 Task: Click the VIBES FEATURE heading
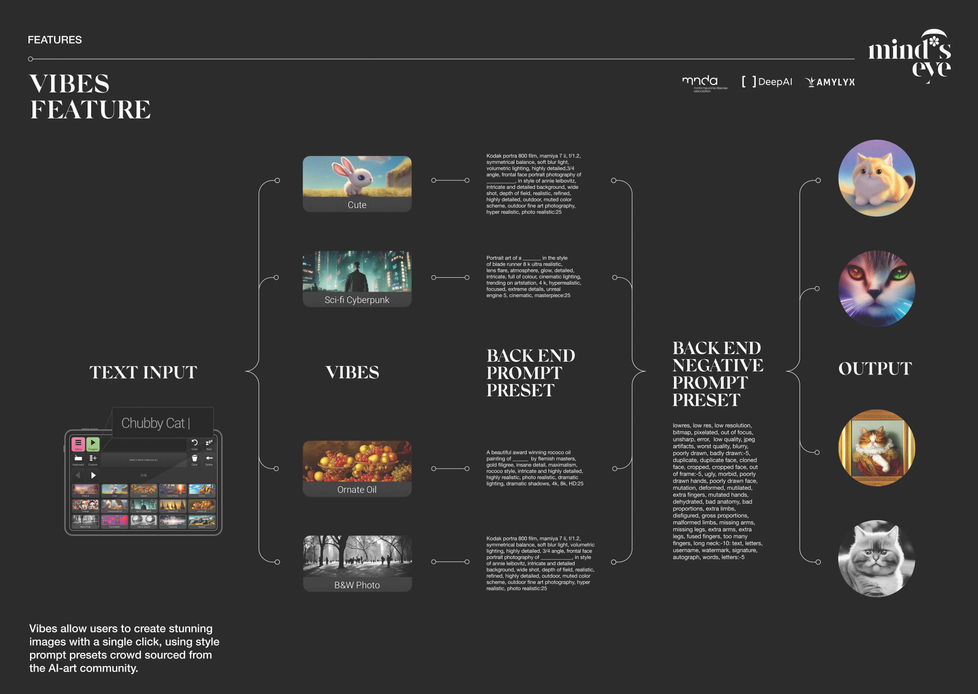coord(90,97)
